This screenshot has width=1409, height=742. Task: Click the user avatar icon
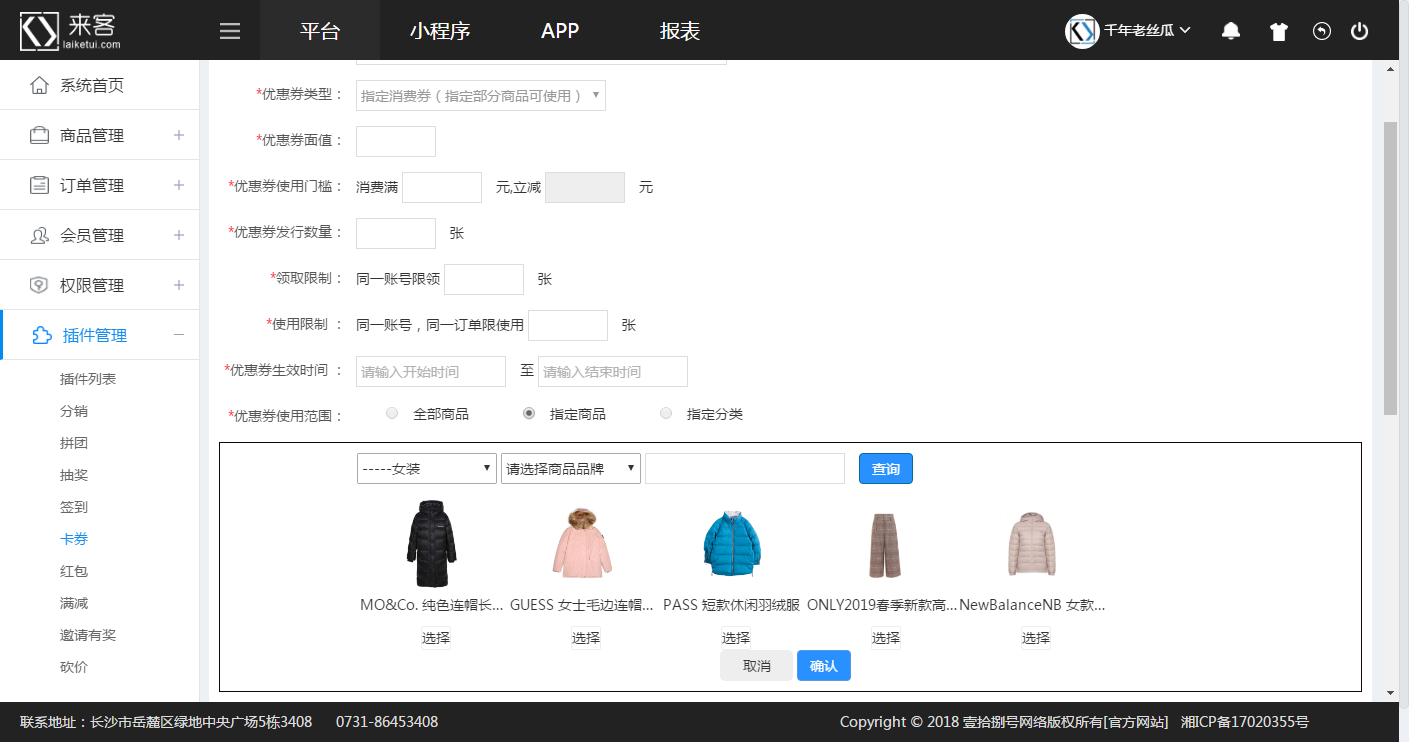[1082, 31]
